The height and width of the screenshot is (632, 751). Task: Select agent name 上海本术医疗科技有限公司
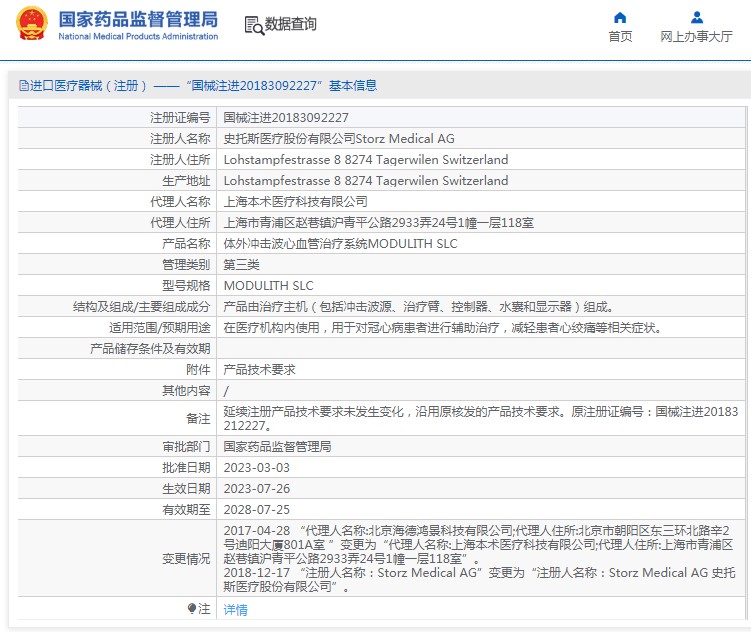[296, 202]
